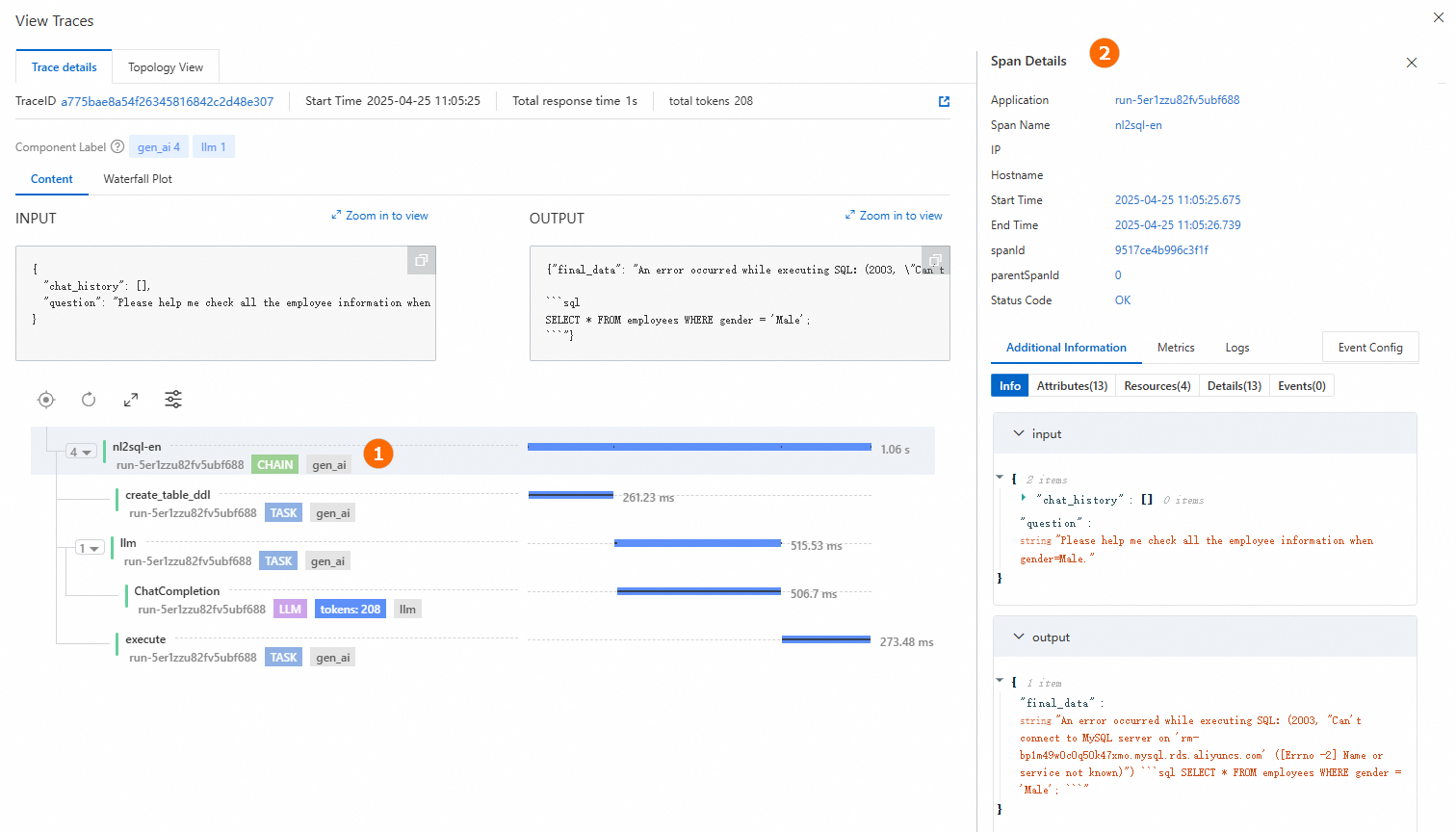Click the locate/target icon in trace toolbar
Screen dimensions: 1456x832
(x=46, y=400)
